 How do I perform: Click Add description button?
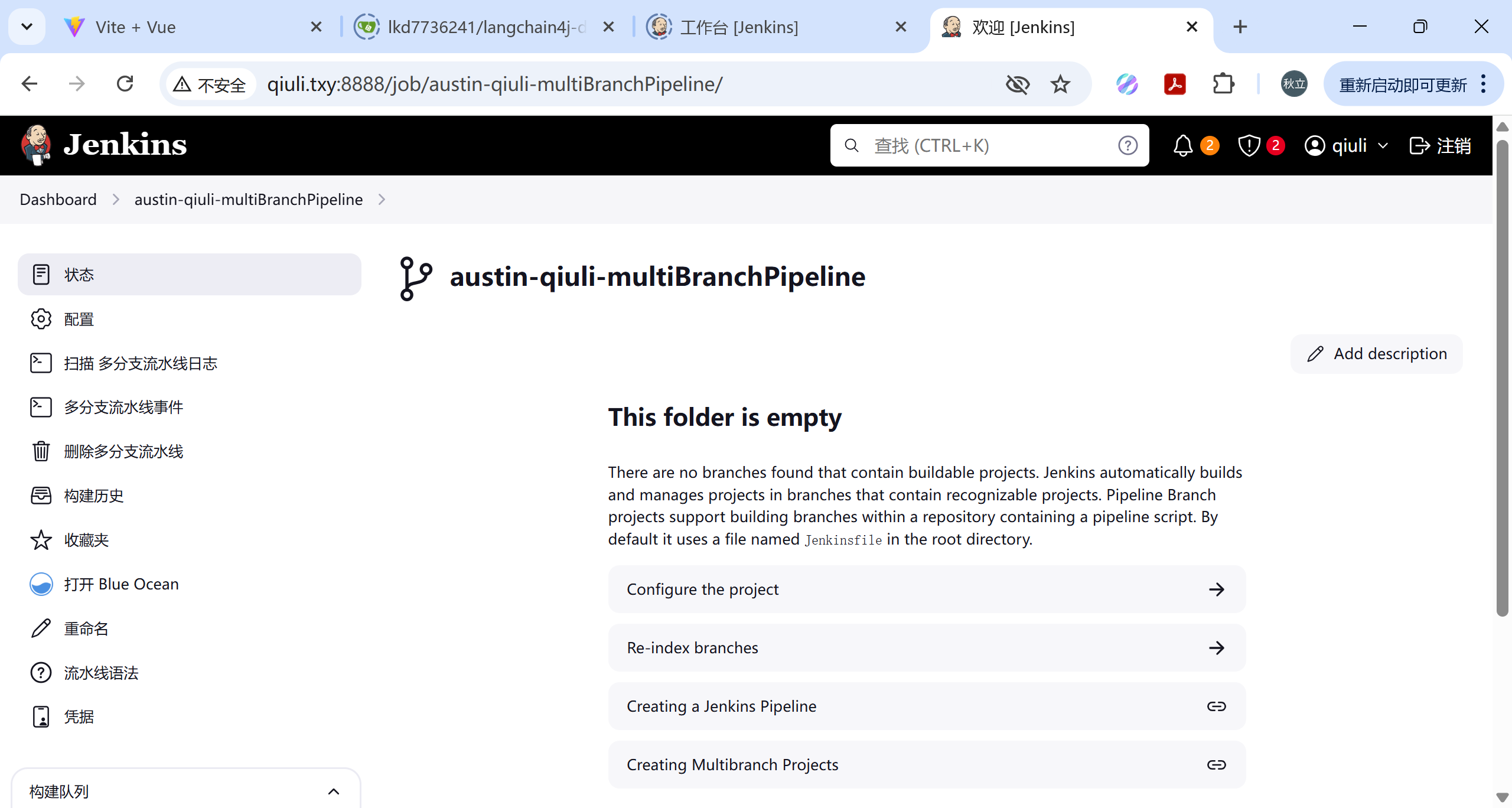coord(1376,354)
